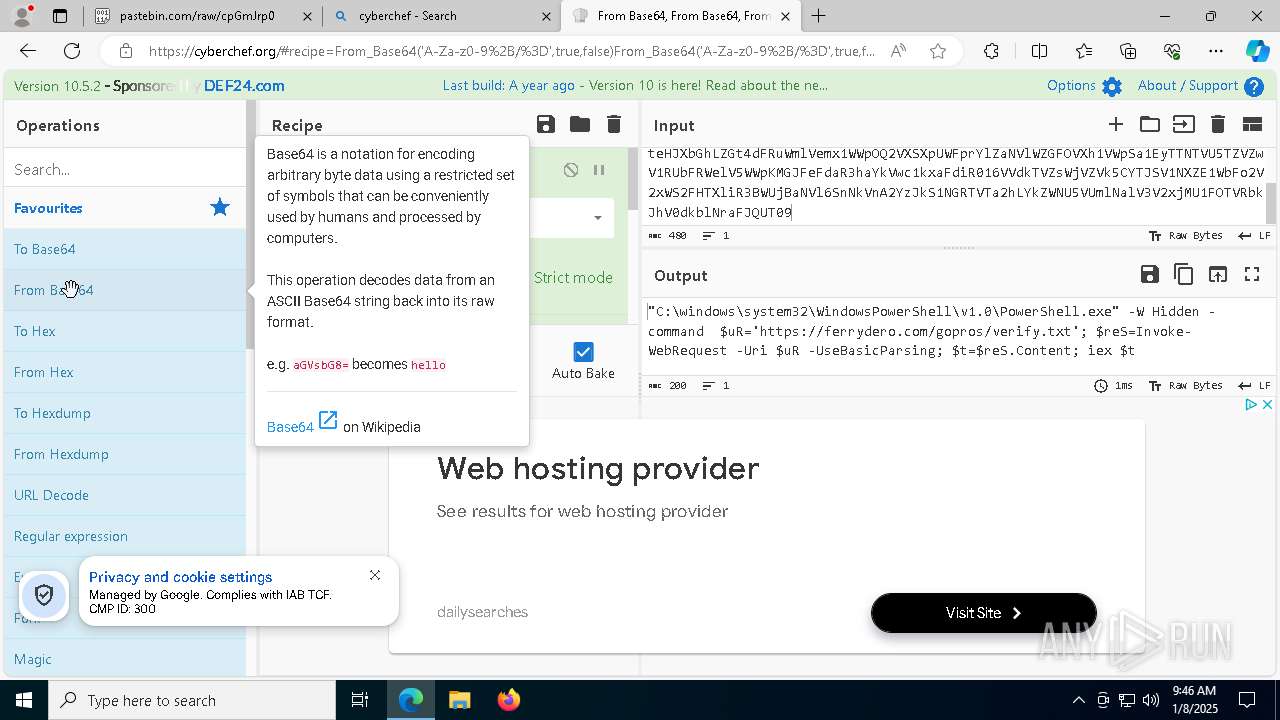Switch to cyberchef - Search tab
This screenshot has height=720, width=1280.
[441, 16]
